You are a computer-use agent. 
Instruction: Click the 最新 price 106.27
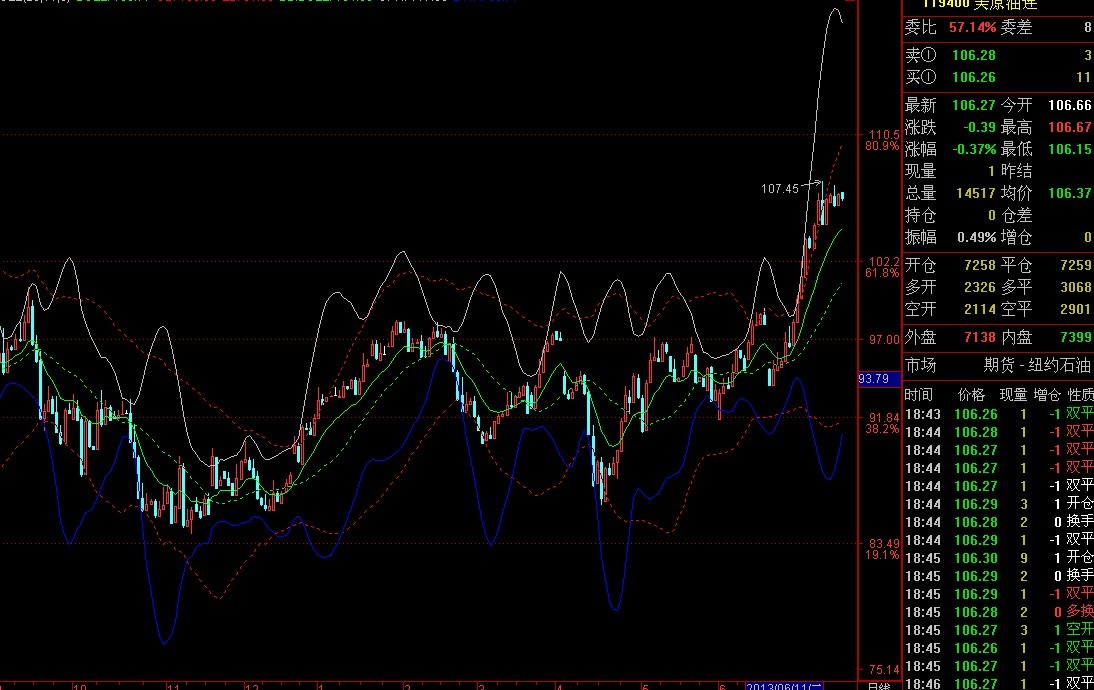(x=974, y=105)
